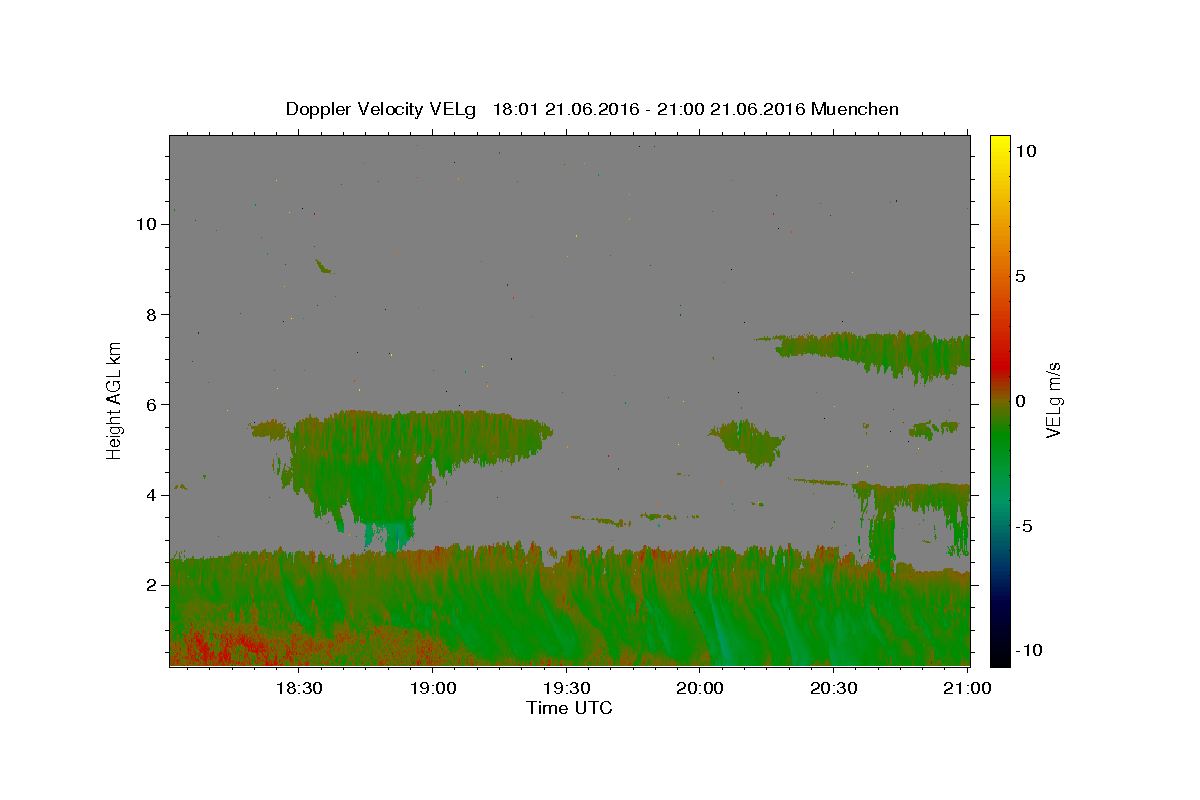
Task: Click the 20:30 time tick label
Action: (833, 689)
